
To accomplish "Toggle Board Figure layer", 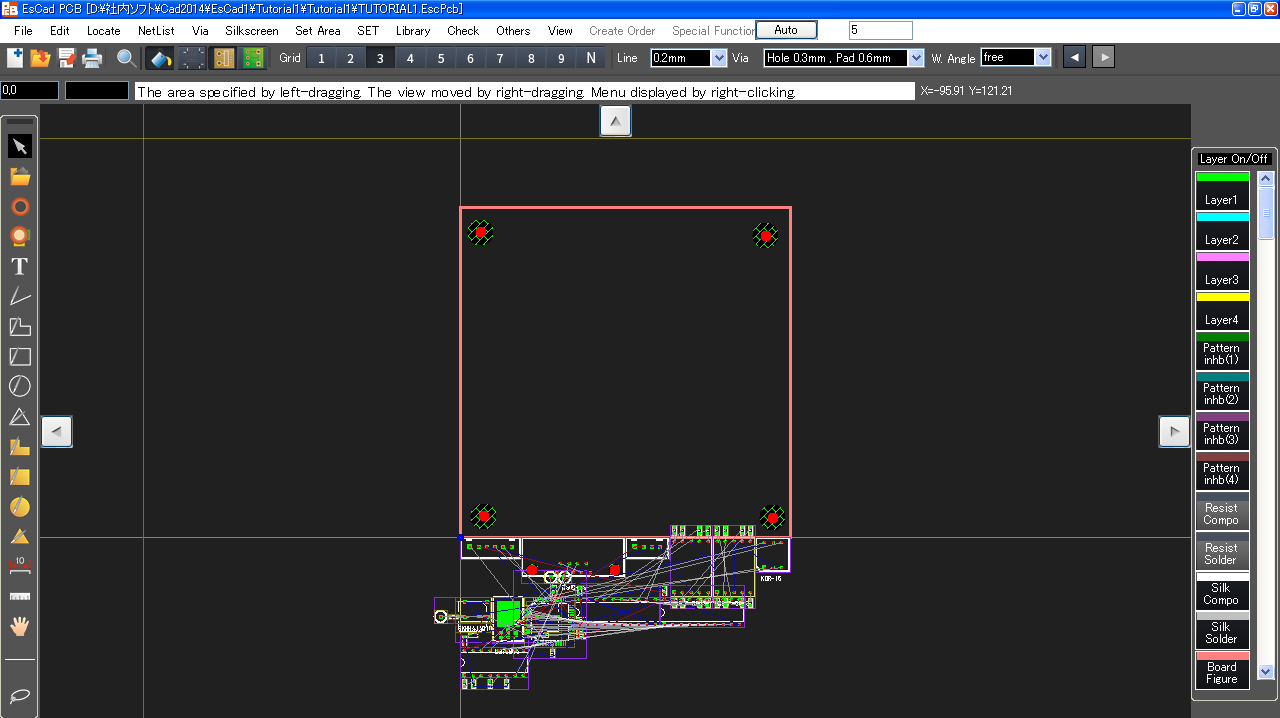I will (x=1222, y=670).
